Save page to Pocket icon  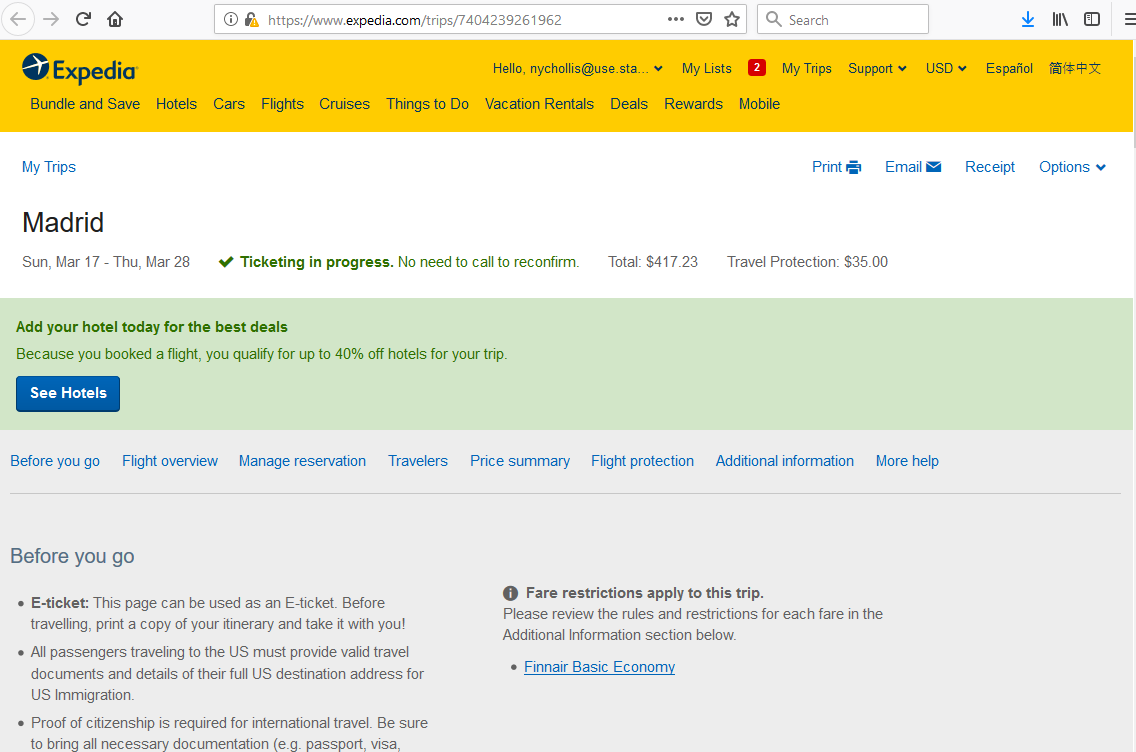pyautogui.click(x=704, y=19)
